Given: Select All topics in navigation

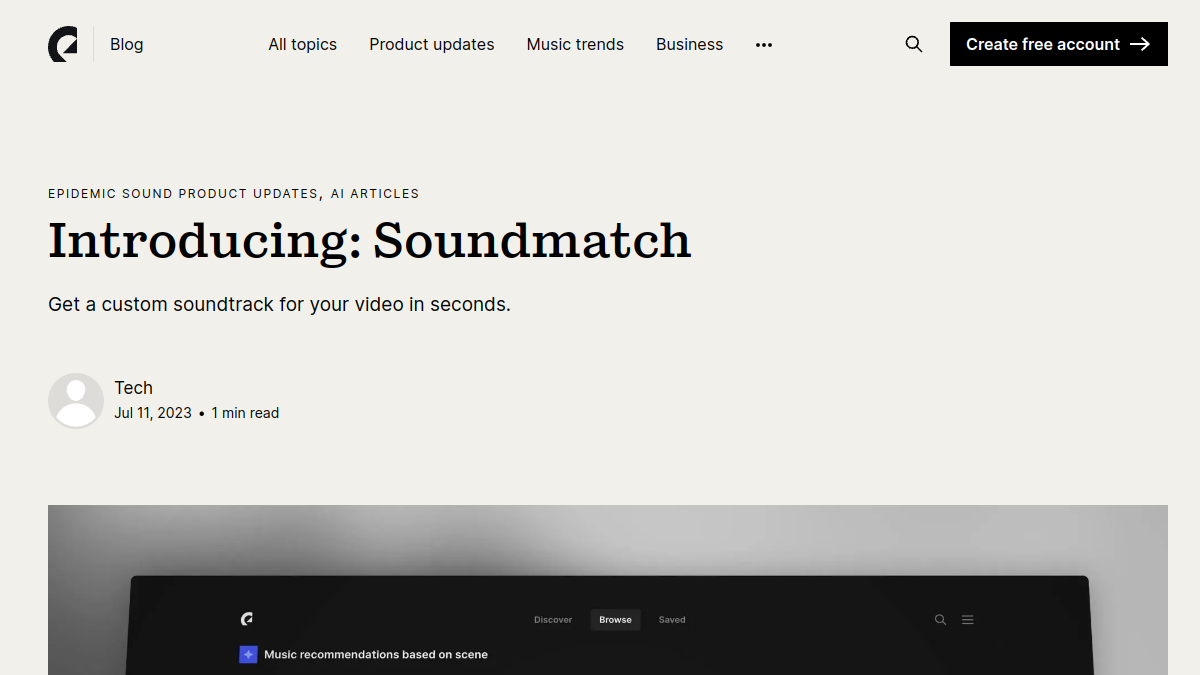Looking at the screenshot, I should pos(303,44).
